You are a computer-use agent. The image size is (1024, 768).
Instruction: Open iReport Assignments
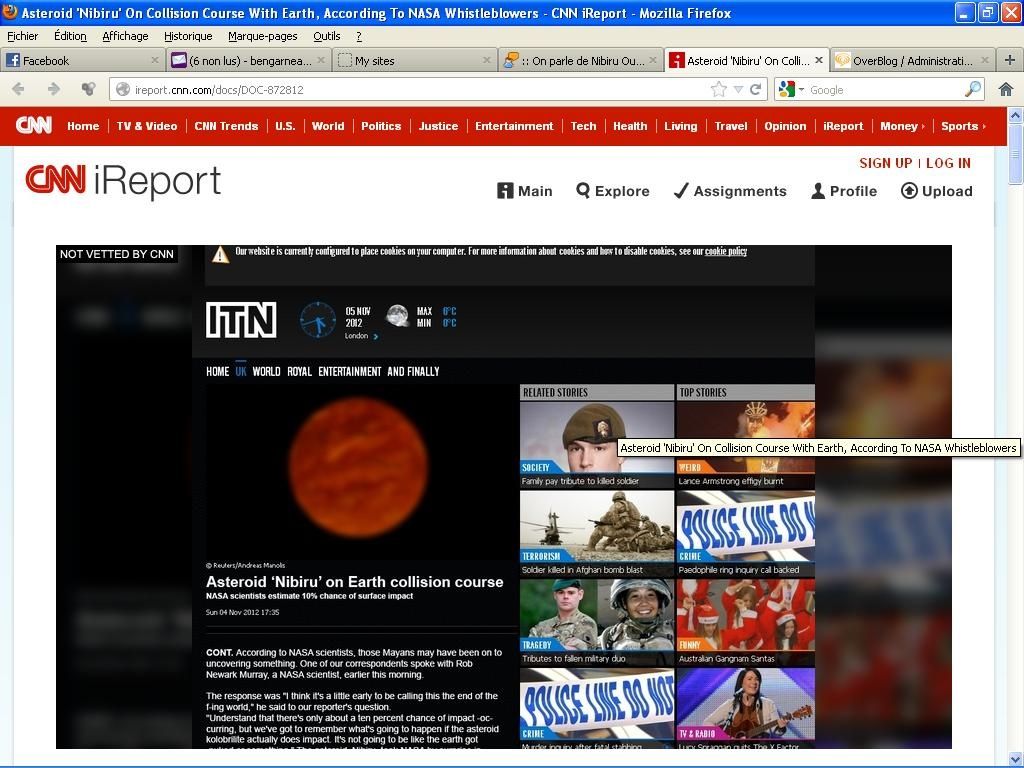729,191
